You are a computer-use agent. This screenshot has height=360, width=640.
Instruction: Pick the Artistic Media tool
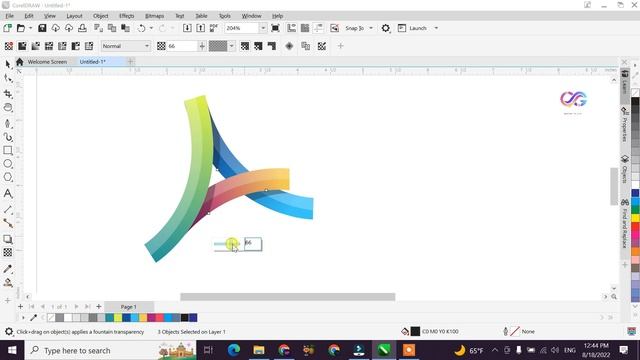(x=8, y=137)
